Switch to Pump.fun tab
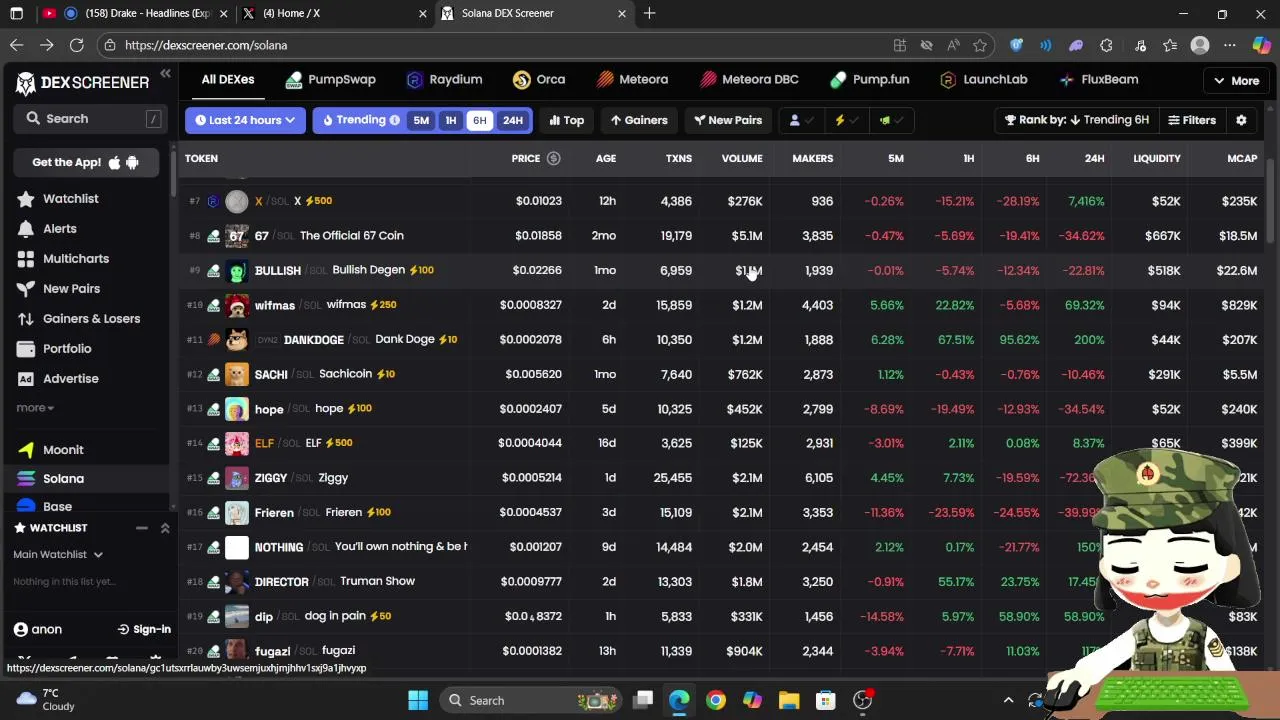The width and height of the screenshot is (1280, 720). (x=868, y=80)
